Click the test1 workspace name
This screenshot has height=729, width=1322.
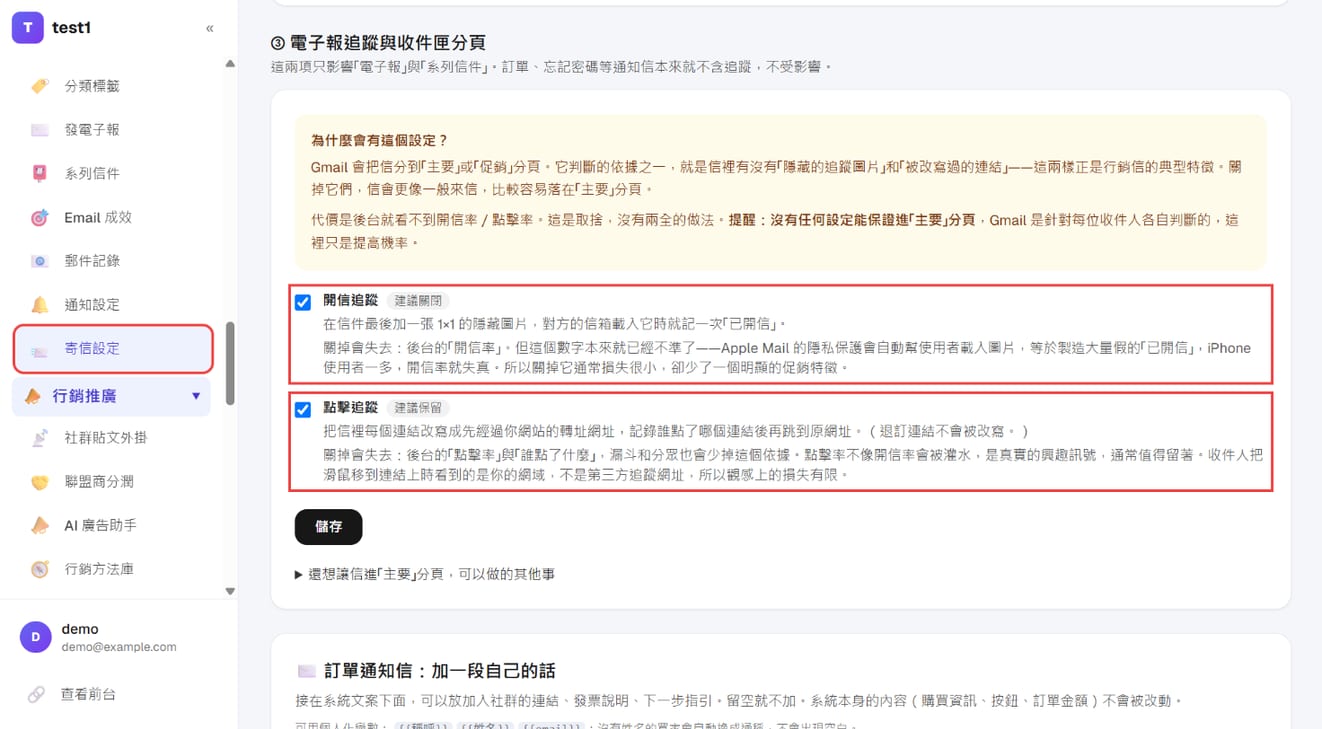coord(72,28)
